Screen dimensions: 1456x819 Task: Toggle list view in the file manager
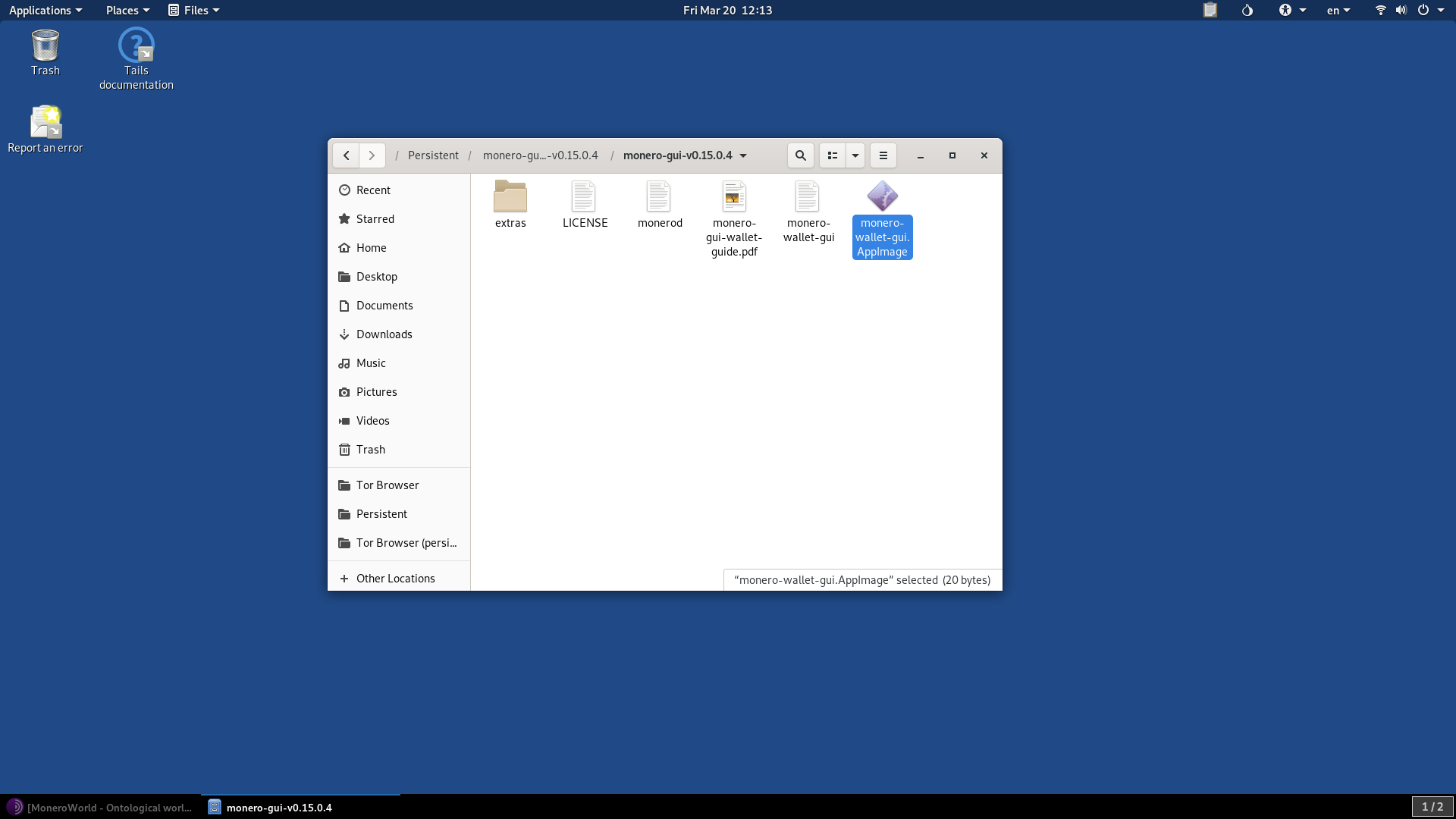tap(832, 155)
